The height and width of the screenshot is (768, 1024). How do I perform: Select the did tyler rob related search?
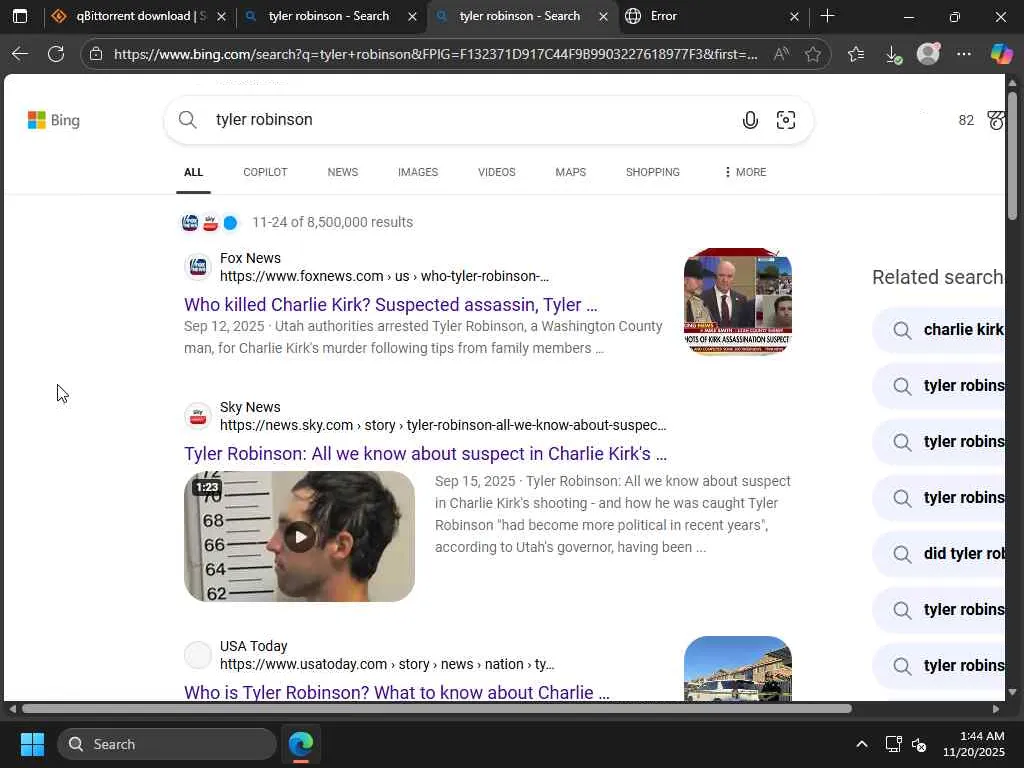[x=938, y=554]
